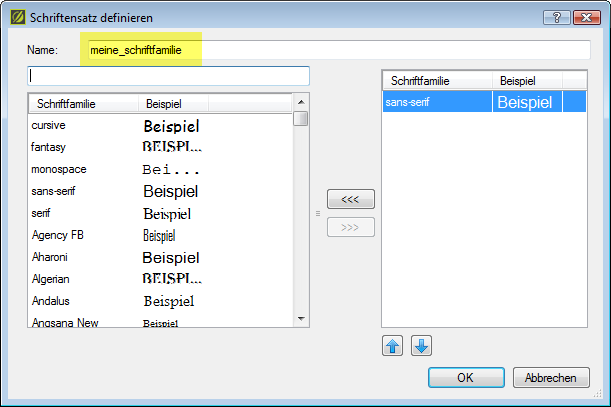This screenshot has height=407, width=611.
Task: Click scrollbar down arrow of font list
Action: click(301, 317)
